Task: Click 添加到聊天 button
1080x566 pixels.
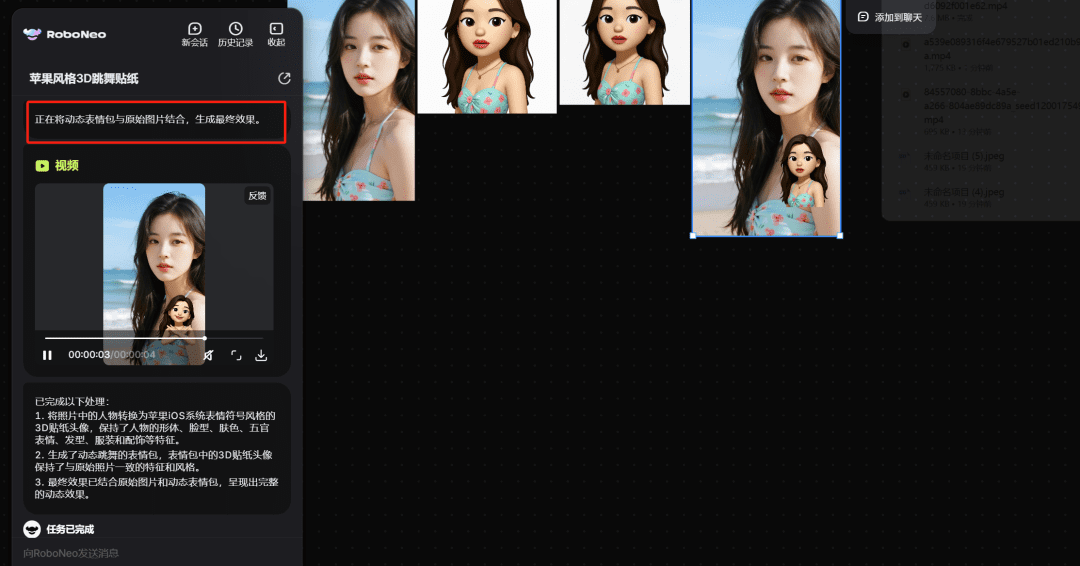Action: (x=890, y=17)
